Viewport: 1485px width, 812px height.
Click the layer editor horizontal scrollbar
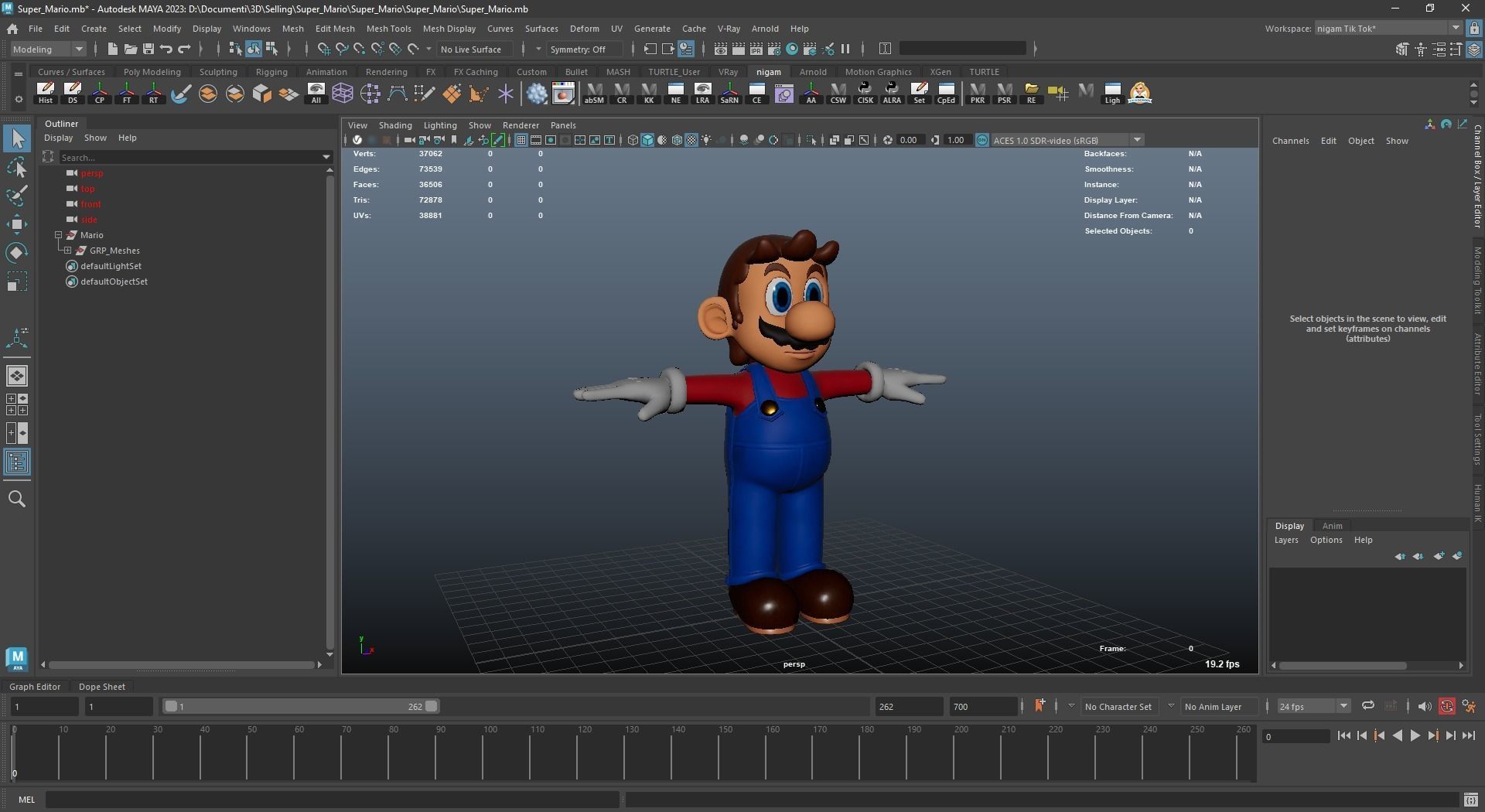click(x=1343, y=665)
